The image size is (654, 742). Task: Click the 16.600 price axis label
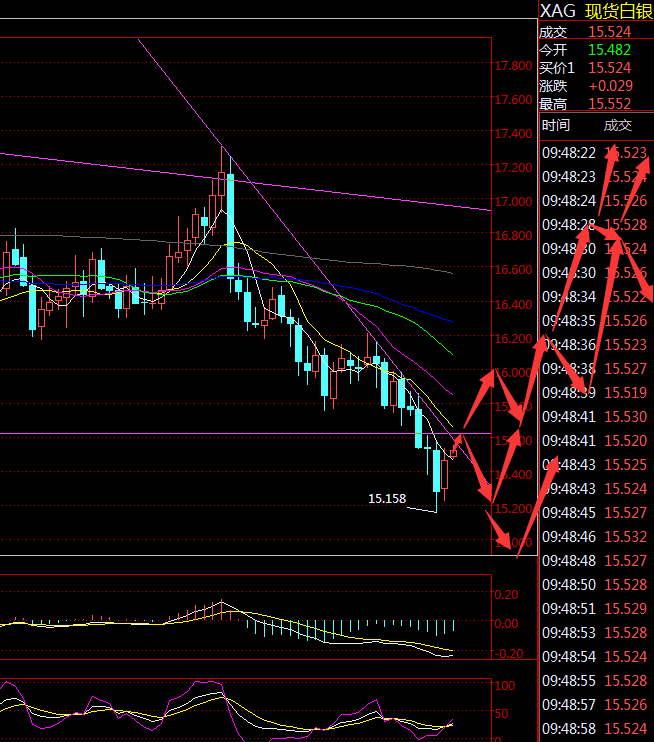click(x=513, y=270)
